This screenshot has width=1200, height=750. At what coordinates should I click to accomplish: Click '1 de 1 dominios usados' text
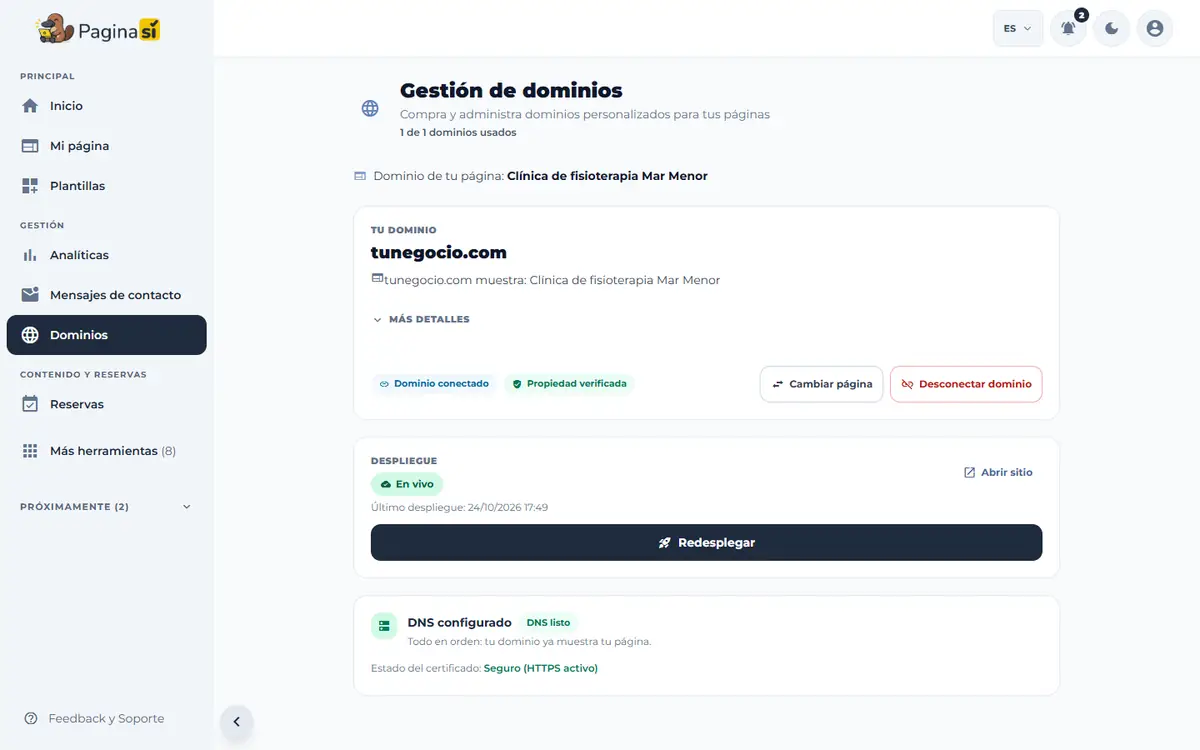(x=458, y=132)
